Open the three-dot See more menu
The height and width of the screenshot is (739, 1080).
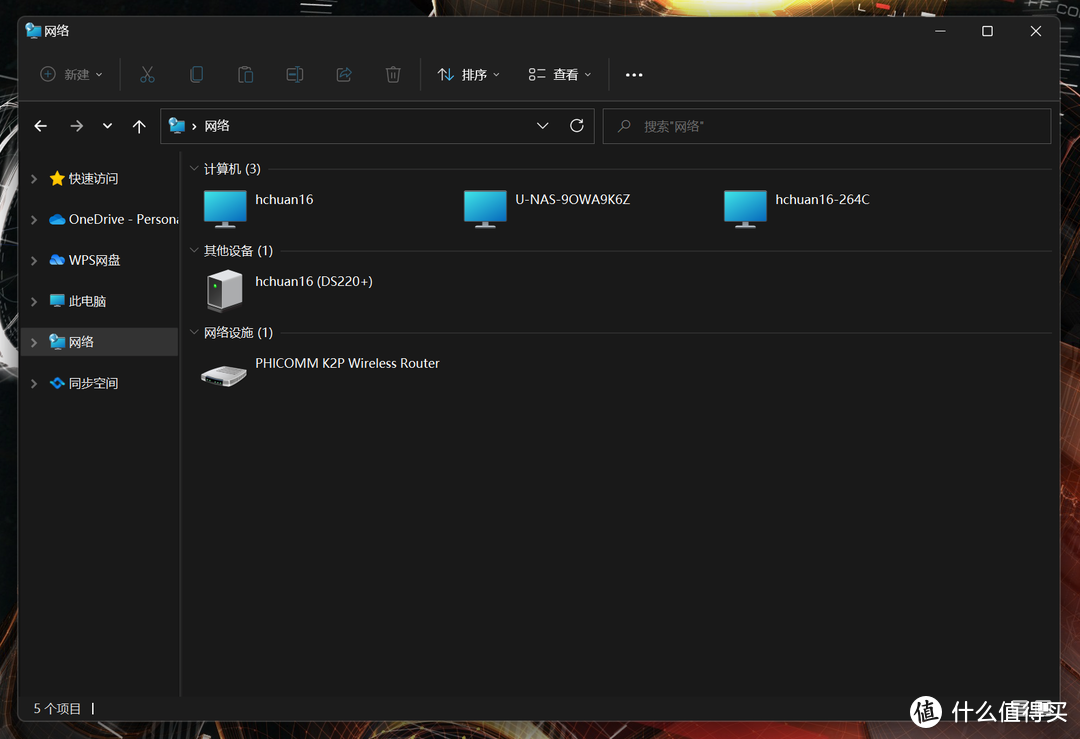point(634,74)
